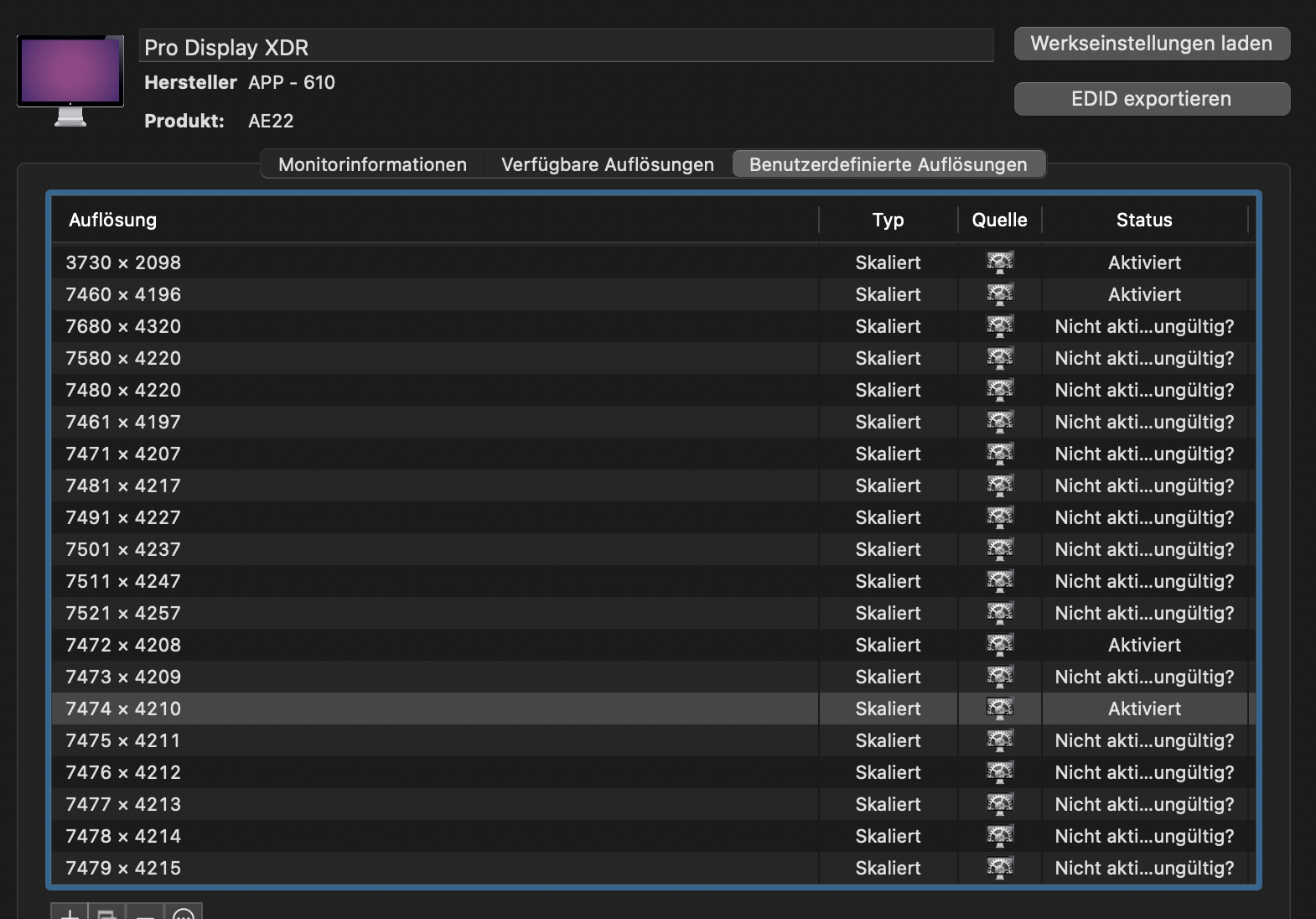Click the source icon in the 7521 × 4257 row
1316x919 pixels.
point(1000,613)
